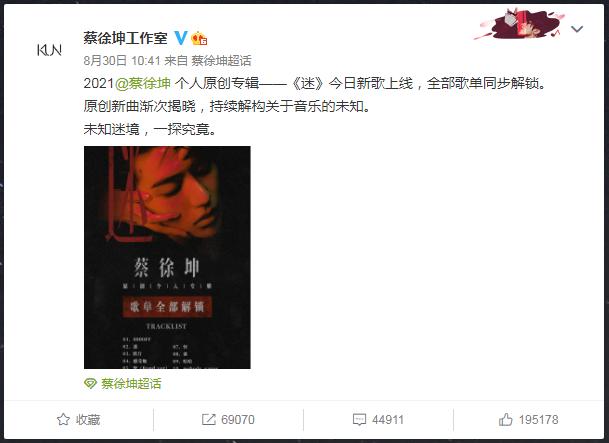Click the favorite star icon
The image size is (609, 443).
click(63, 419)
